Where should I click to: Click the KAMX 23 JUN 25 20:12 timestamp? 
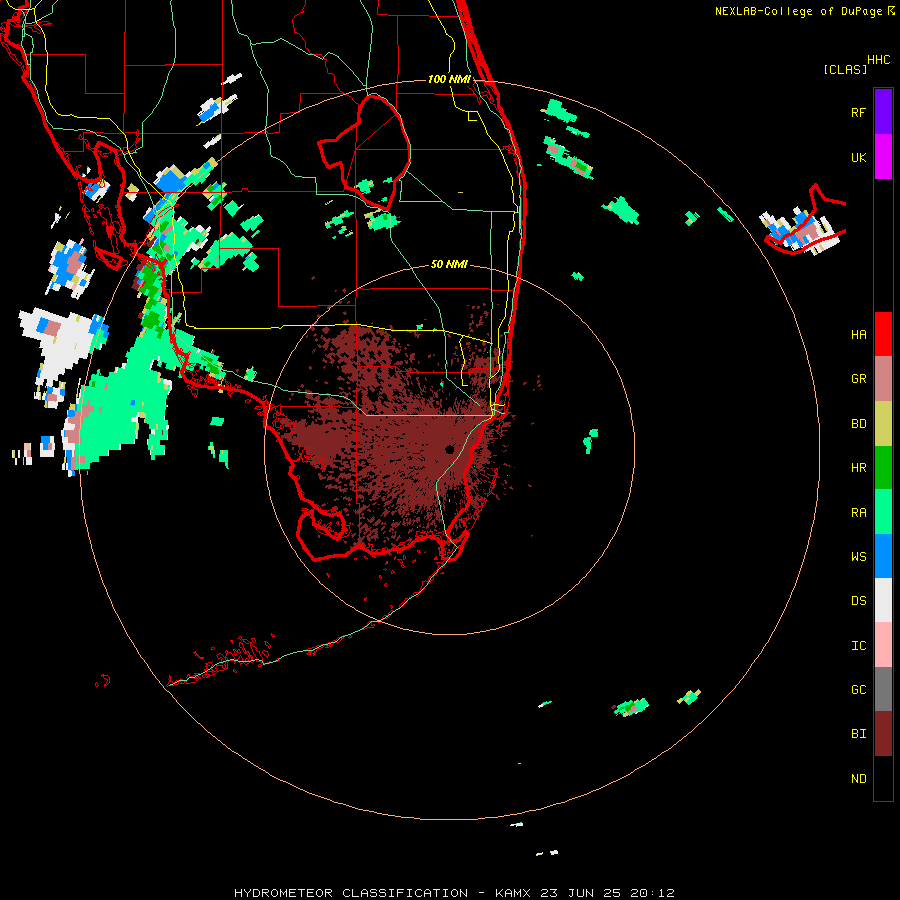pyautogui.click(x=584, y=893)
